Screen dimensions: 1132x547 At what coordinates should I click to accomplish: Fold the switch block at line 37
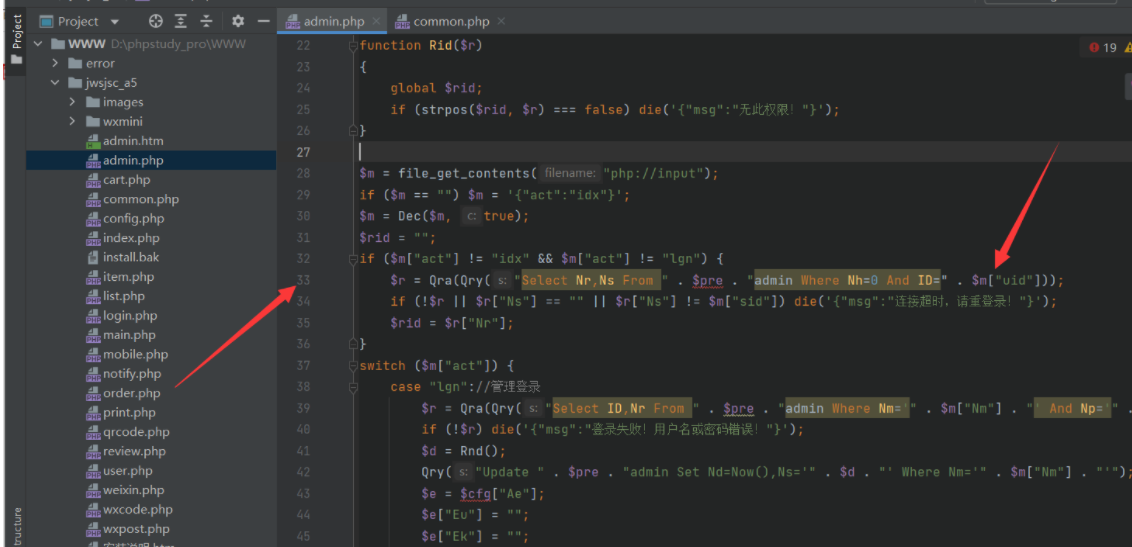click(353, 365)
